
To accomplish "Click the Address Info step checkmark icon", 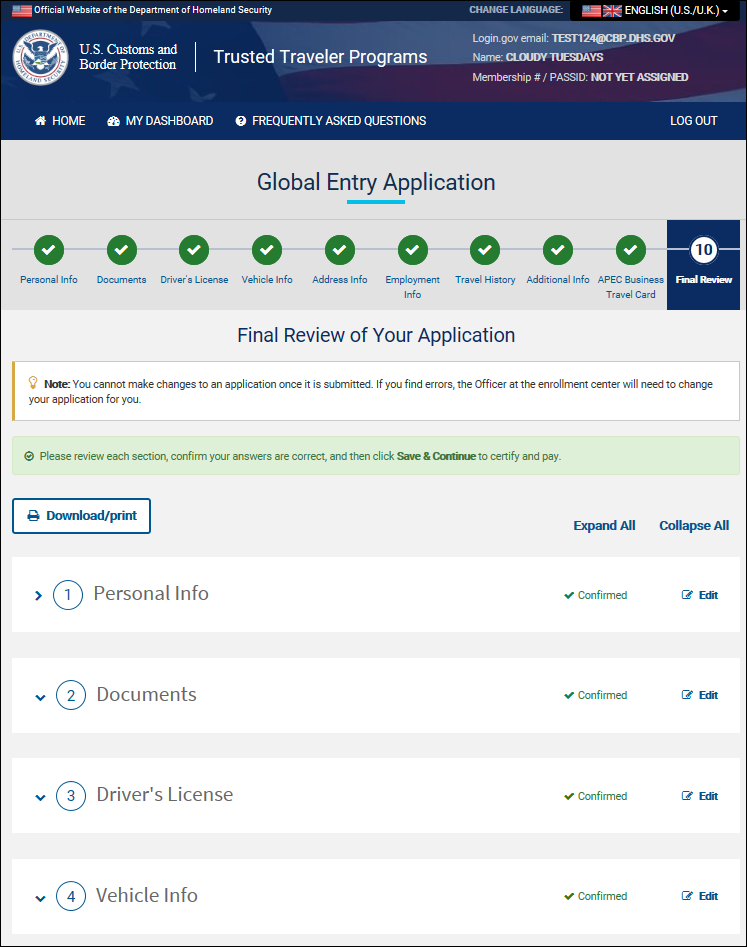I will [339, 249].
